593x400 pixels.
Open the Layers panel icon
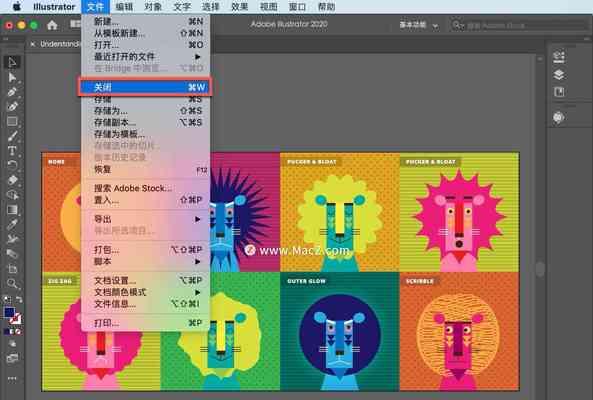[x=559, y=74]
